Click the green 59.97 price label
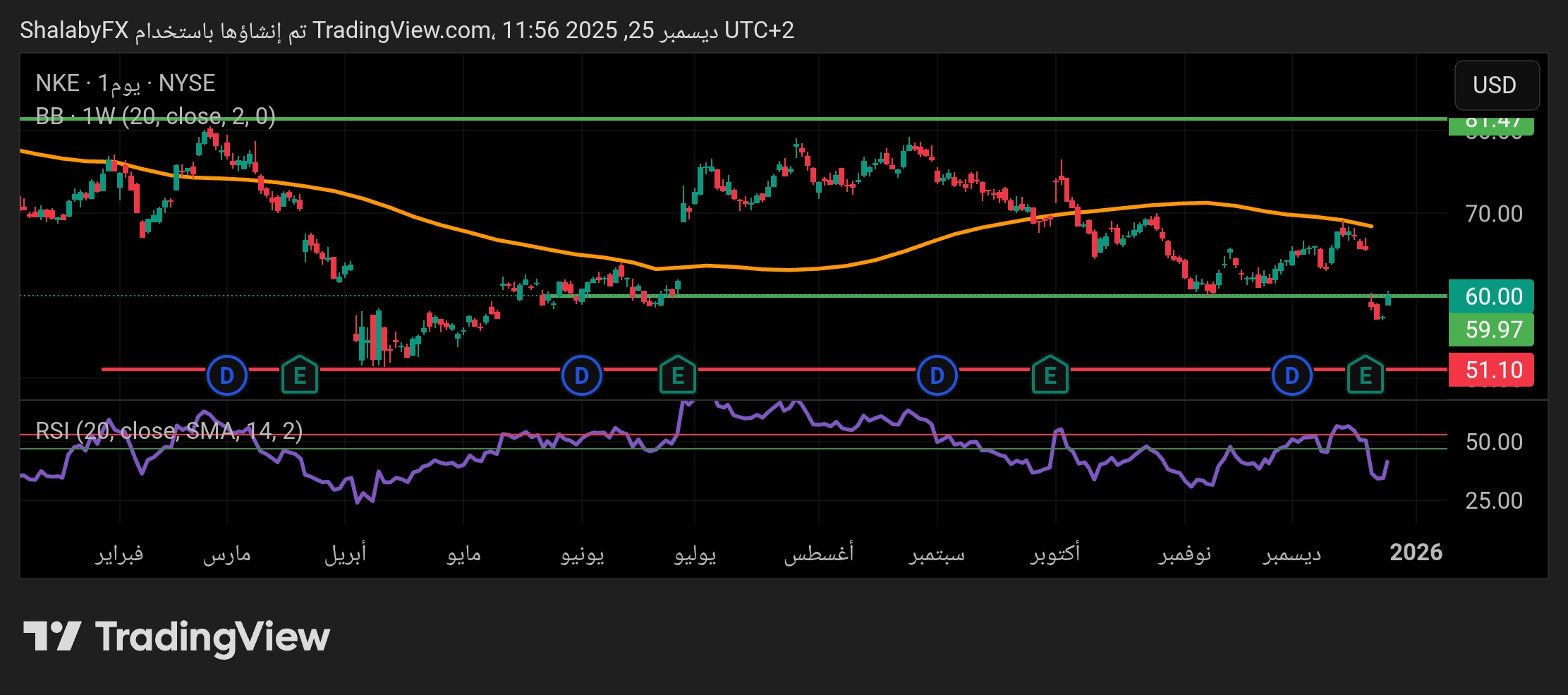This screenshot has width=1568, height=695. pyautogui.click(x=1491, y=330)
